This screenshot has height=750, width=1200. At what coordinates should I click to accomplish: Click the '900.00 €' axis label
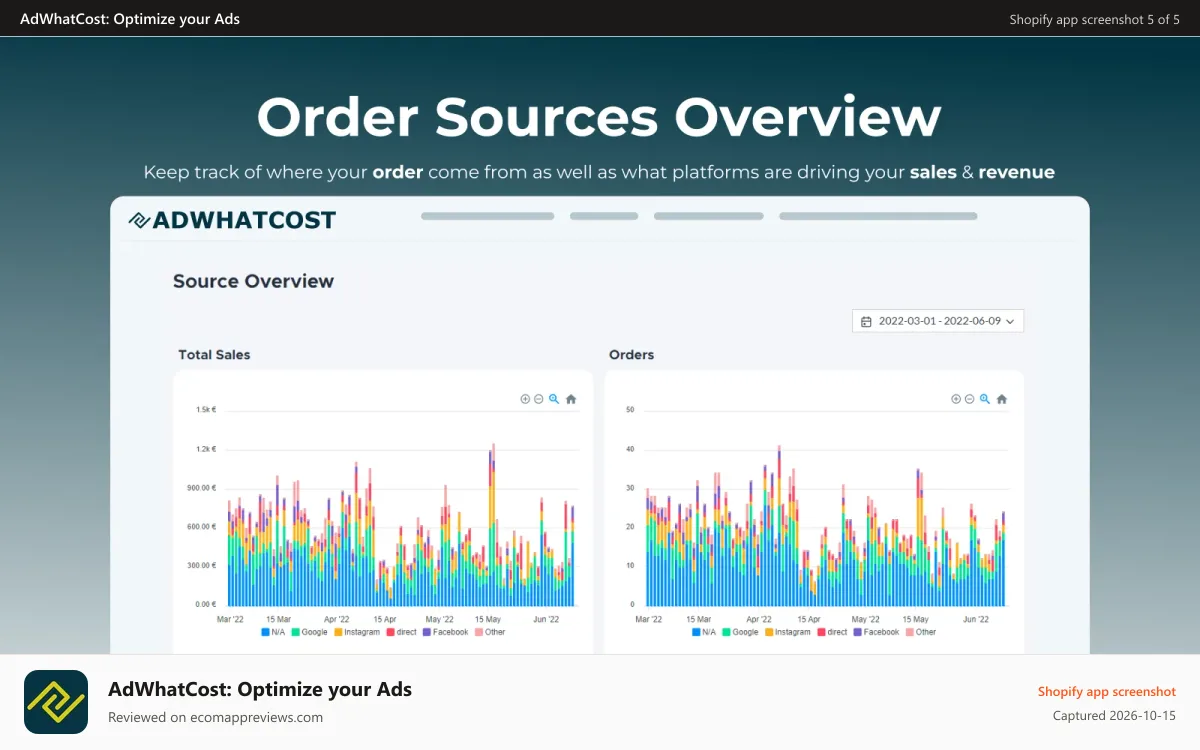(x=201, y=488)
